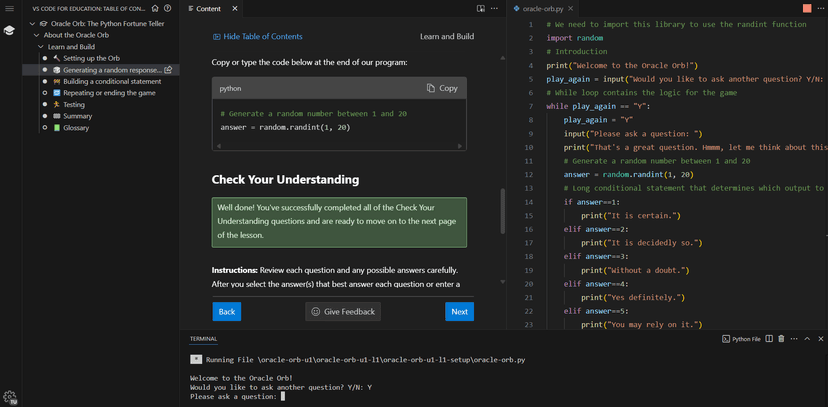Viewport: 828px width, 407px height.
Task: Select the Python File terminal profile
Action: pyautogui.click(x=741, y=339)
